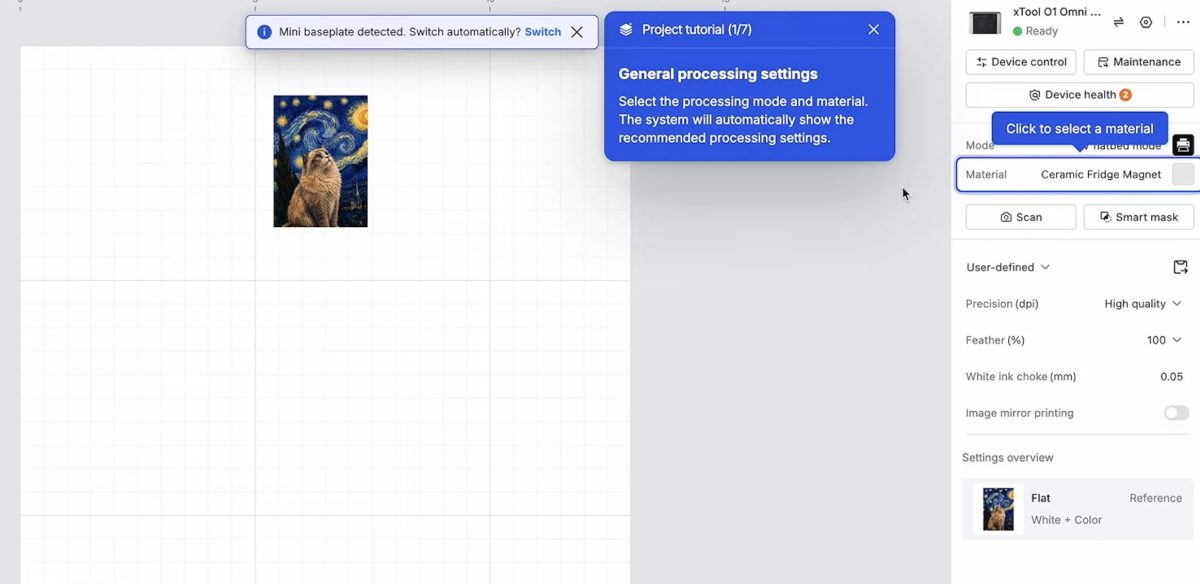Open the hexagon device settings icon

click(x=1146, y=22)
